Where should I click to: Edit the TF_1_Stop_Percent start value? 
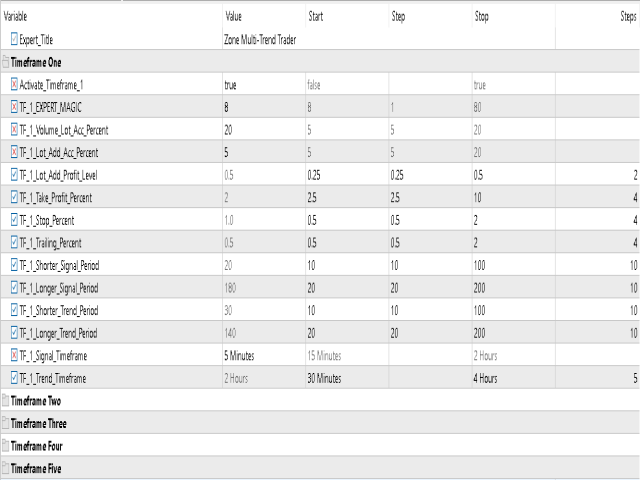(x=312, y=220)
